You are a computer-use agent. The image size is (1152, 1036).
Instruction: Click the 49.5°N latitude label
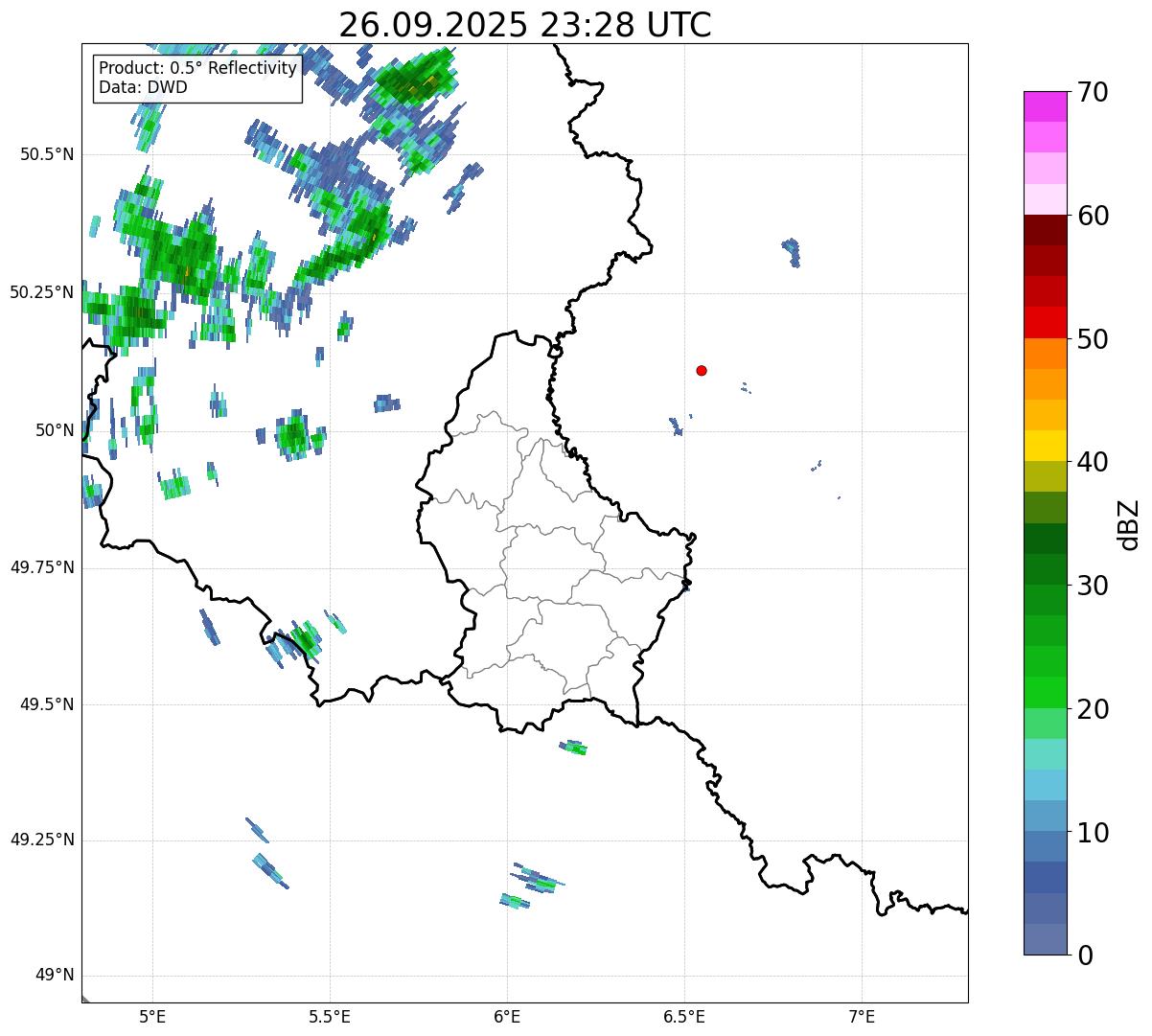(x=47, y=704)
